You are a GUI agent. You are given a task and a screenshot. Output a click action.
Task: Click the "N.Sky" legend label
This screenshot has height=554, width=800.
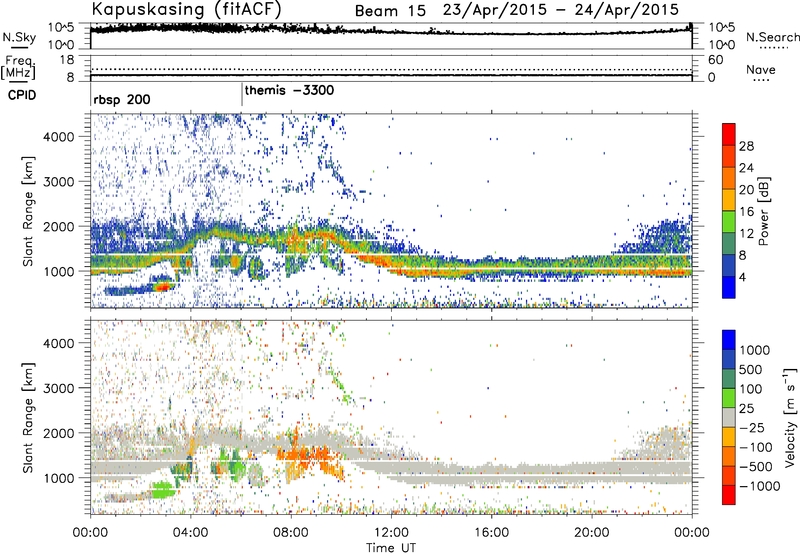19,37
